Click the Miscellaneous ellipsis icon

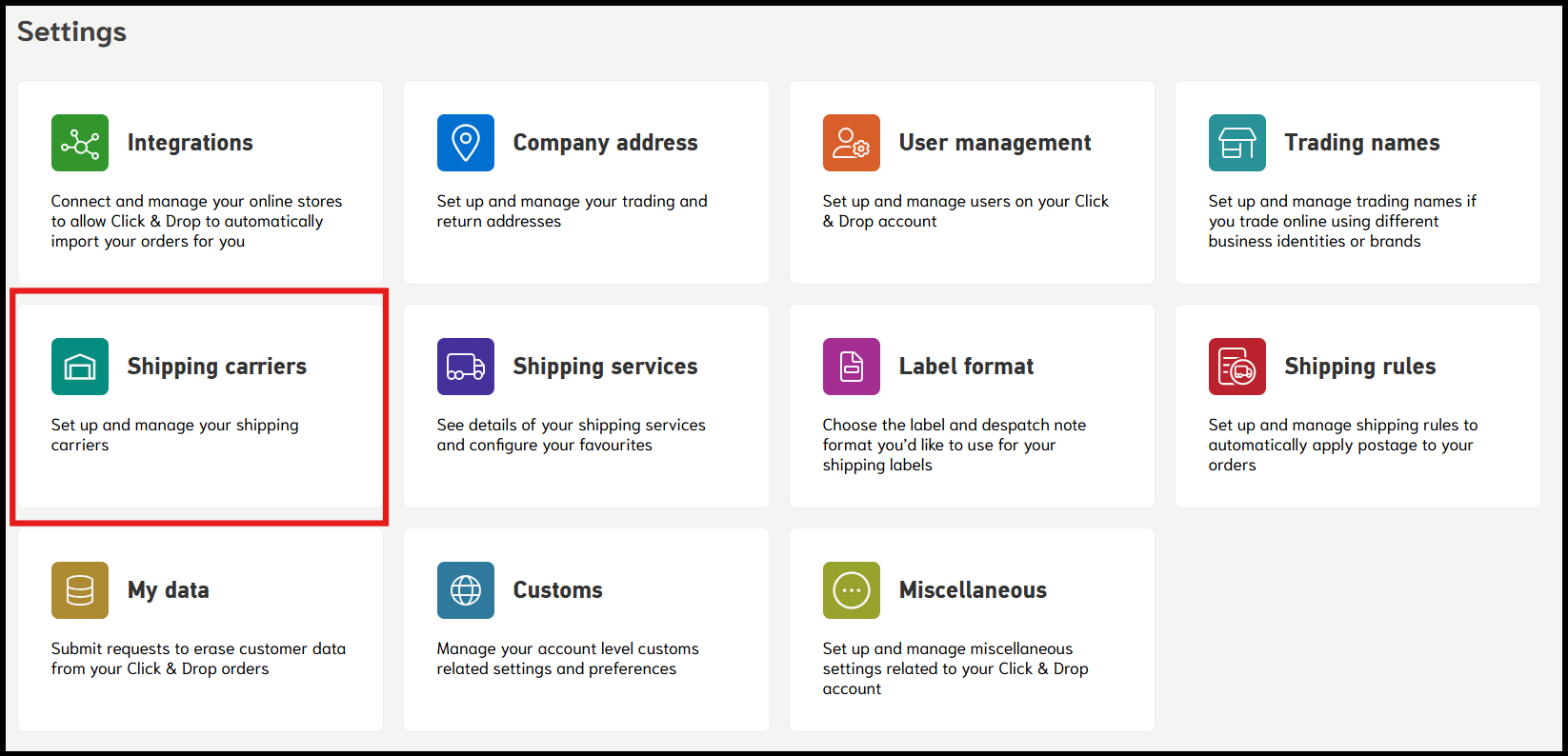click(852, 590)
